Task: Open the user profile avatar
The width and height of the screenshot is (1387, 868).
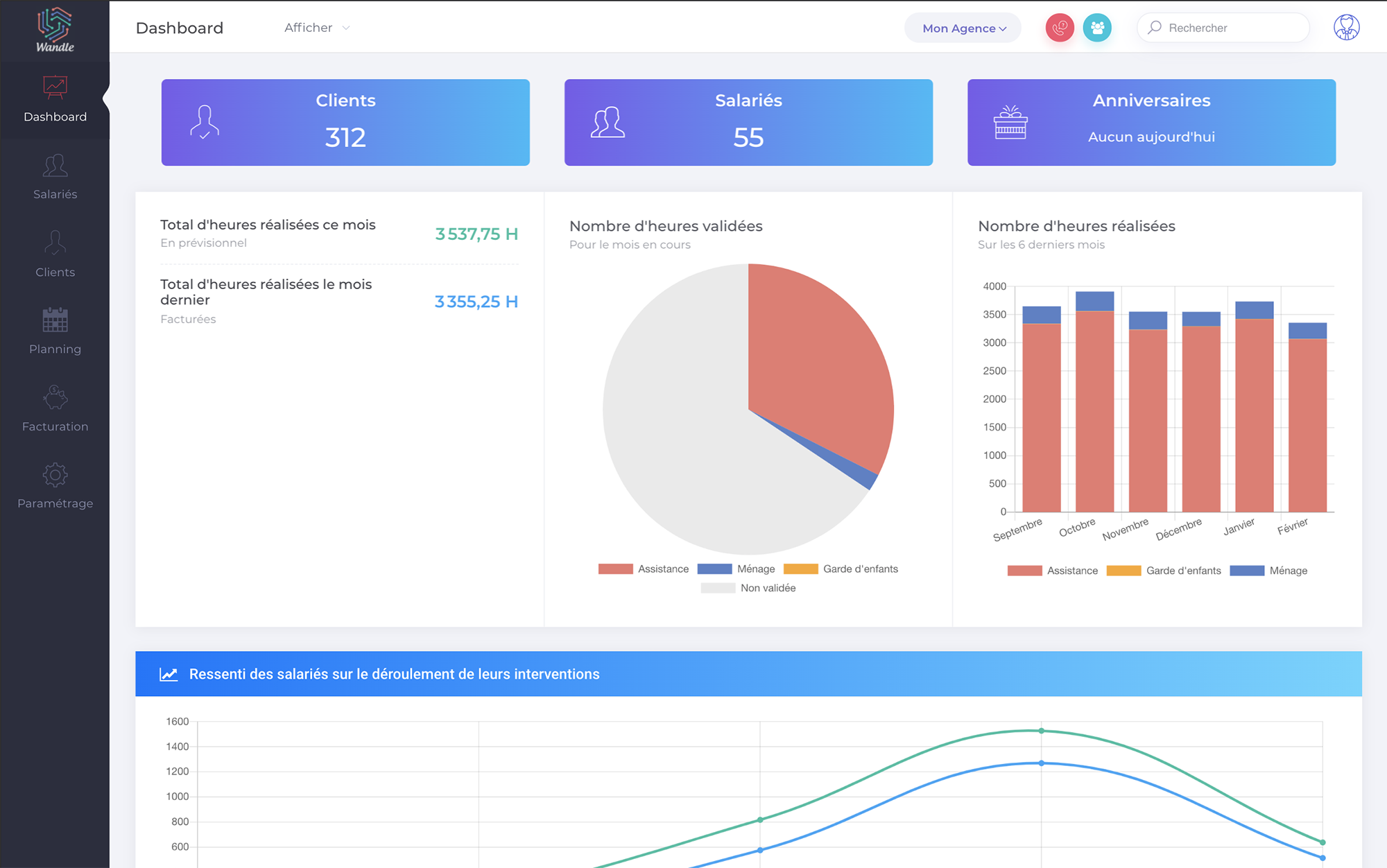Action: [1346, 28]
